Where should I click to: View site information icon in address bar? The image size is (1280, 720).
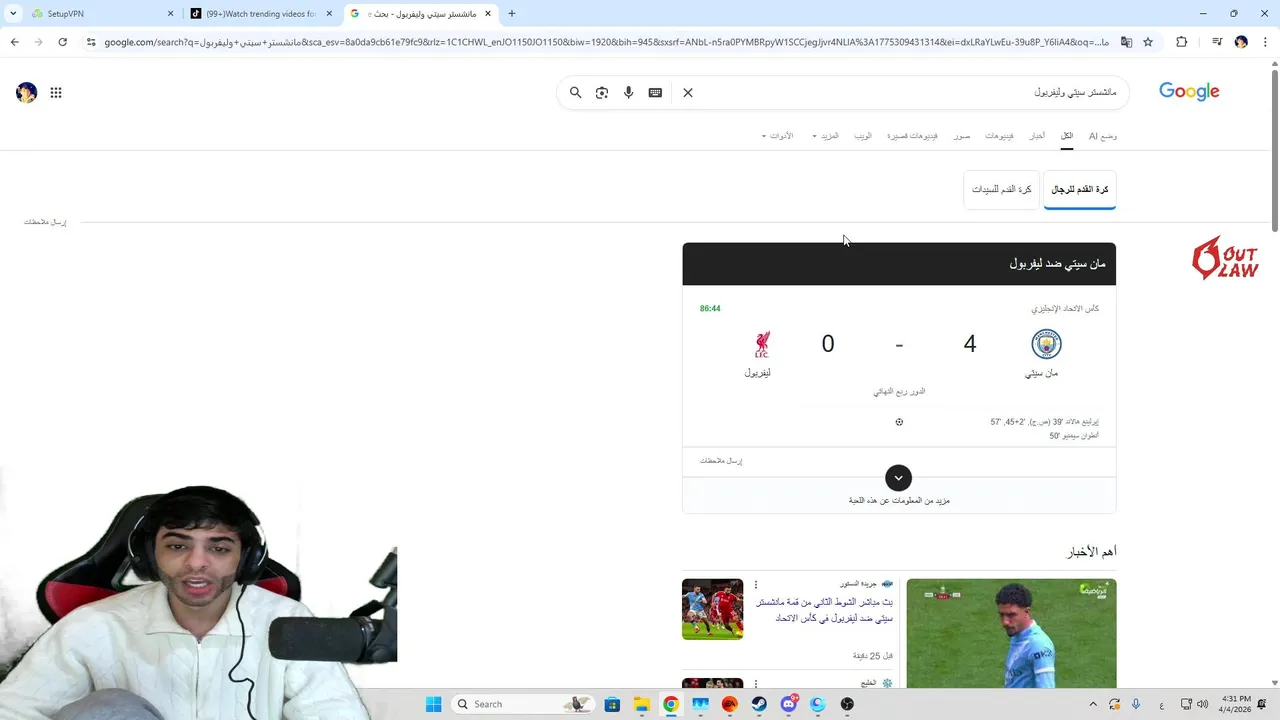(91, 42)
